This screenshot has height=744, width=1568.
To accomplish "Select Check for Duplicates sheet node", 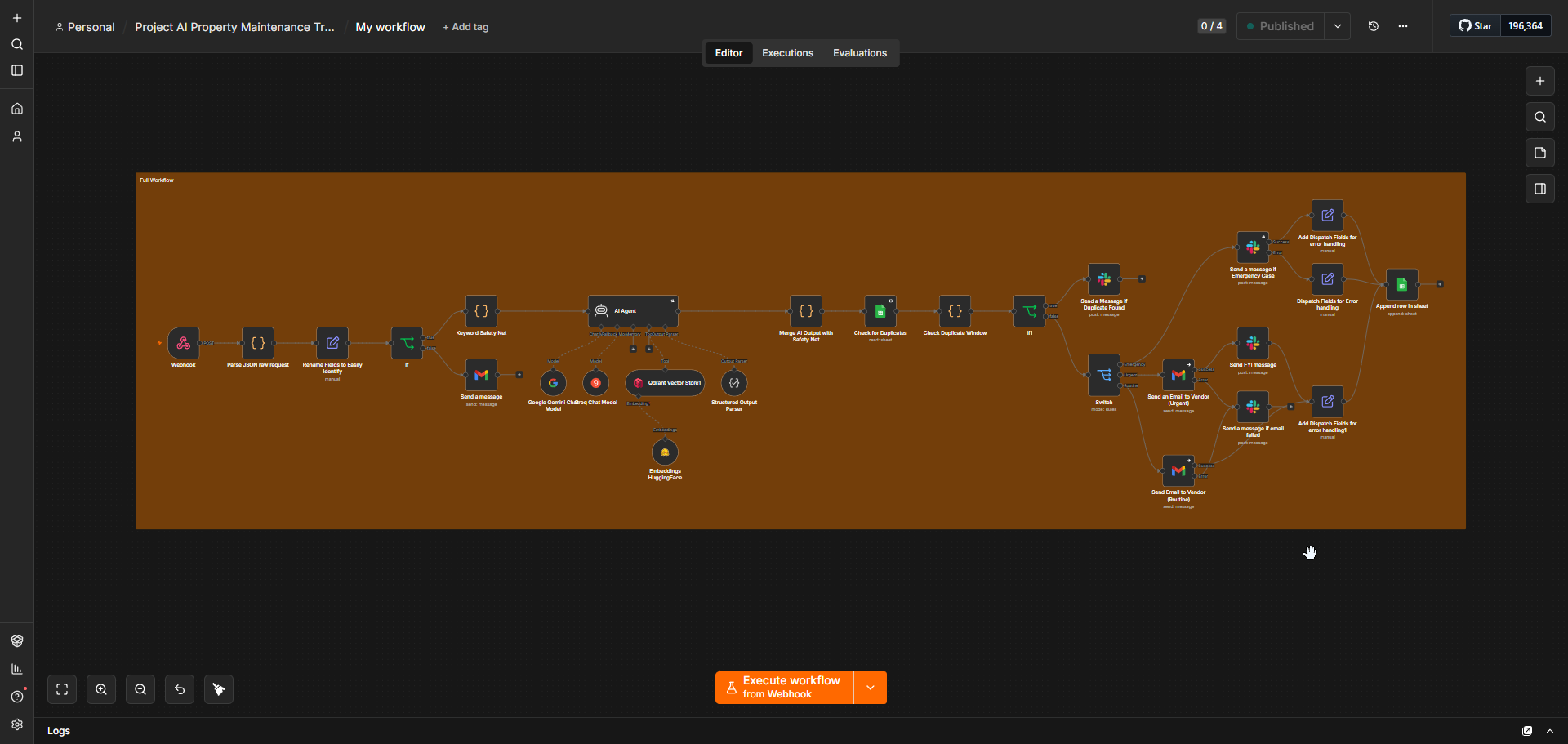I will click(x=880, y=311).
